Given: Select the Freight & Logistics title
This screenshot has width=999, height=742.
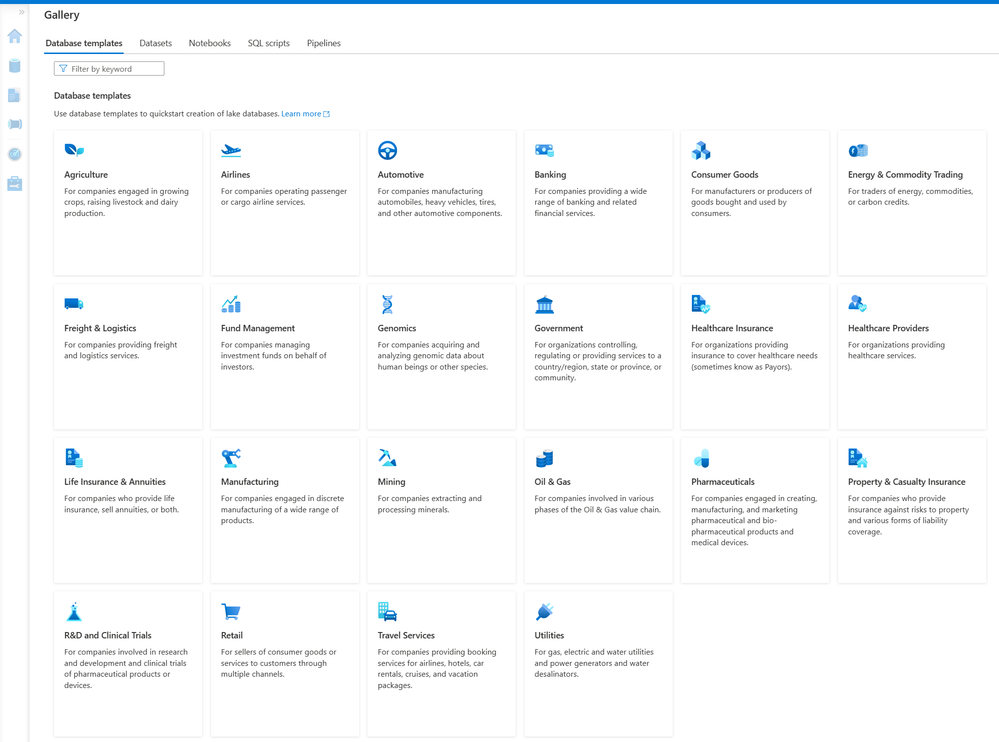Looking at the screenshot, I should pyautogui.click(x=100, y=328).
